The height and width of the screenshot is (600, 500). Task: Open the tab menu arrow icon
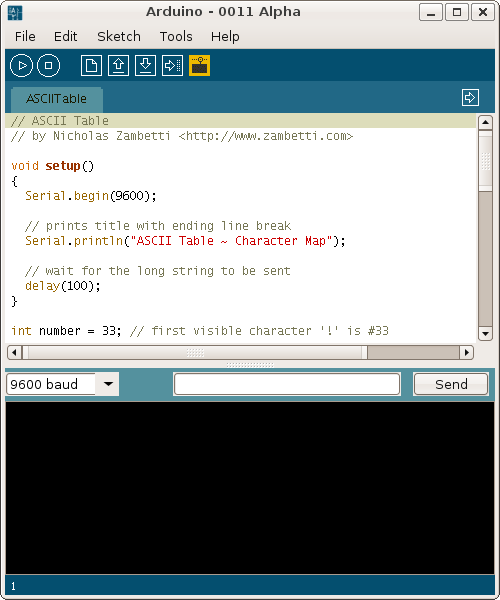(470, 98)
